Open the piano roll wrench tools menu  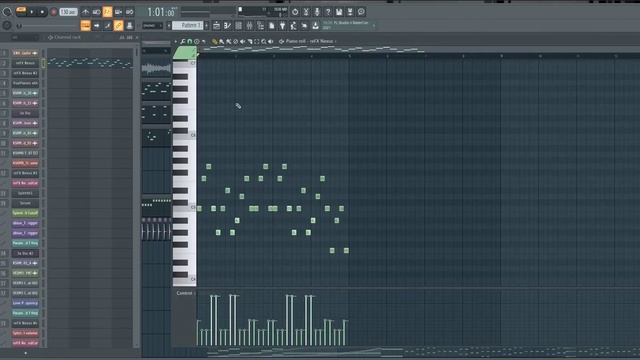pyautogui.click(x=182, y=41)
